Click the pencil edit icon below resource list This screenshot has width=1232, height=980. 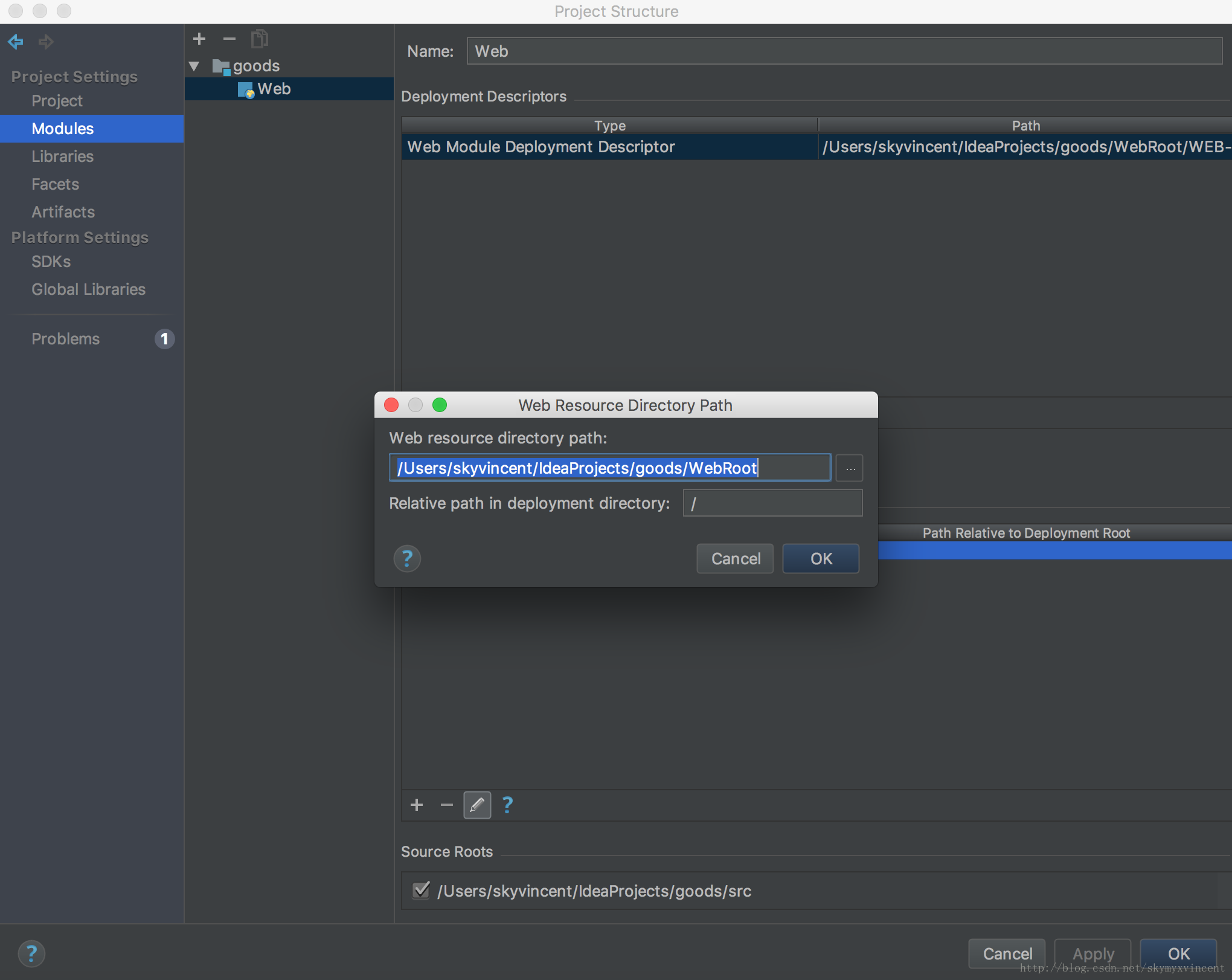coord(476,805)
